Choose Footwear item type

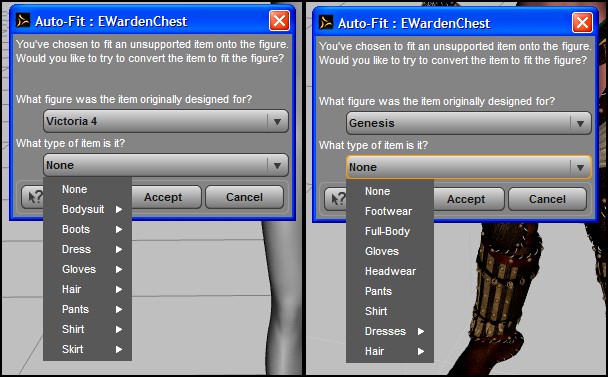tap(390, 211)
